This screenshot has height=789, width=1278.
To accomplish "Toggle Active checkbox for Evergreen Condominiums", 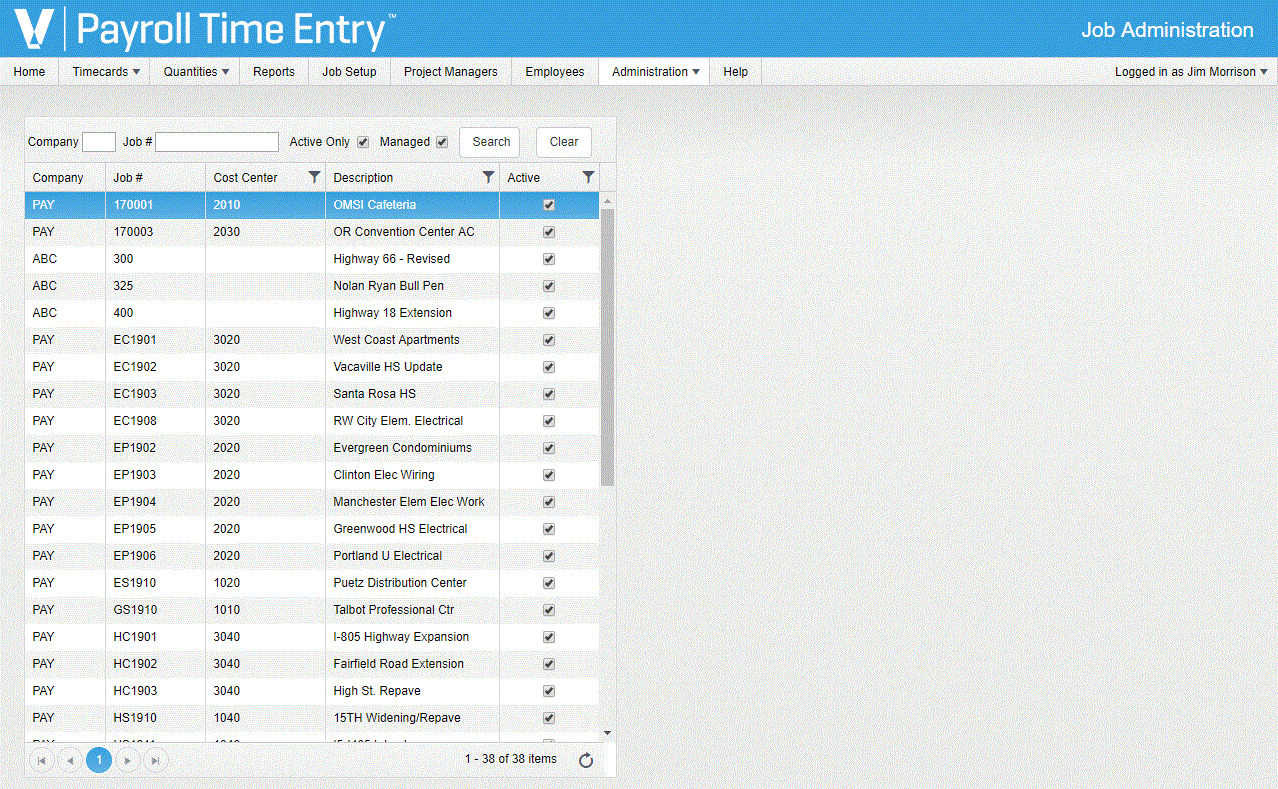I will click(548, 448).
